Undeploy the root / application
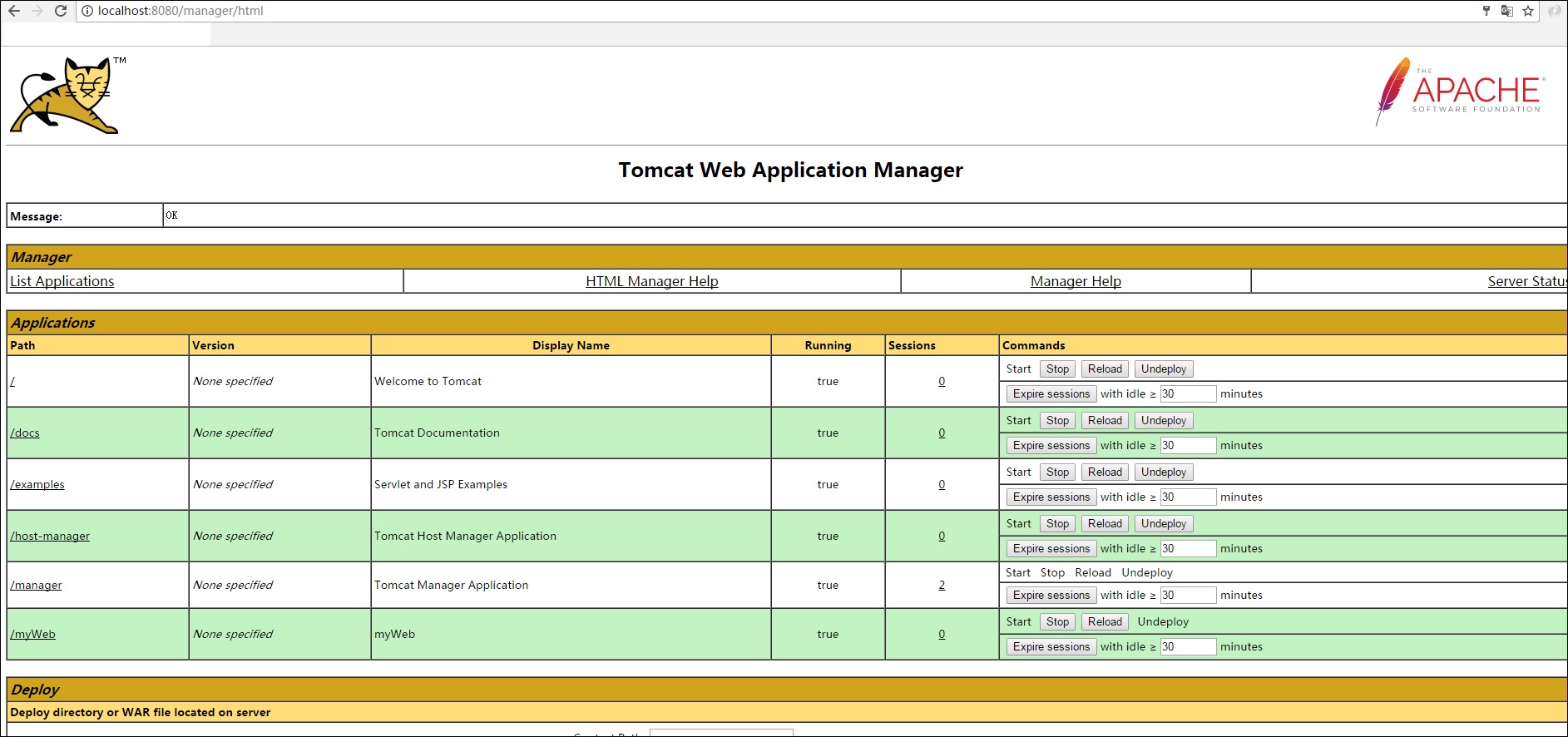This screenshot has width=1568, height=737. (x=1164, y=368)
